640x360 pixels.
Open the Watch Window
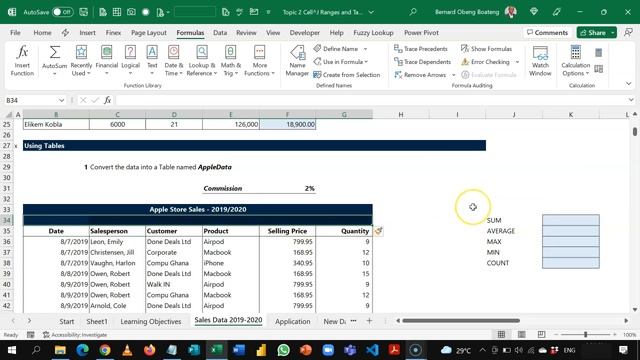(540, 61)
